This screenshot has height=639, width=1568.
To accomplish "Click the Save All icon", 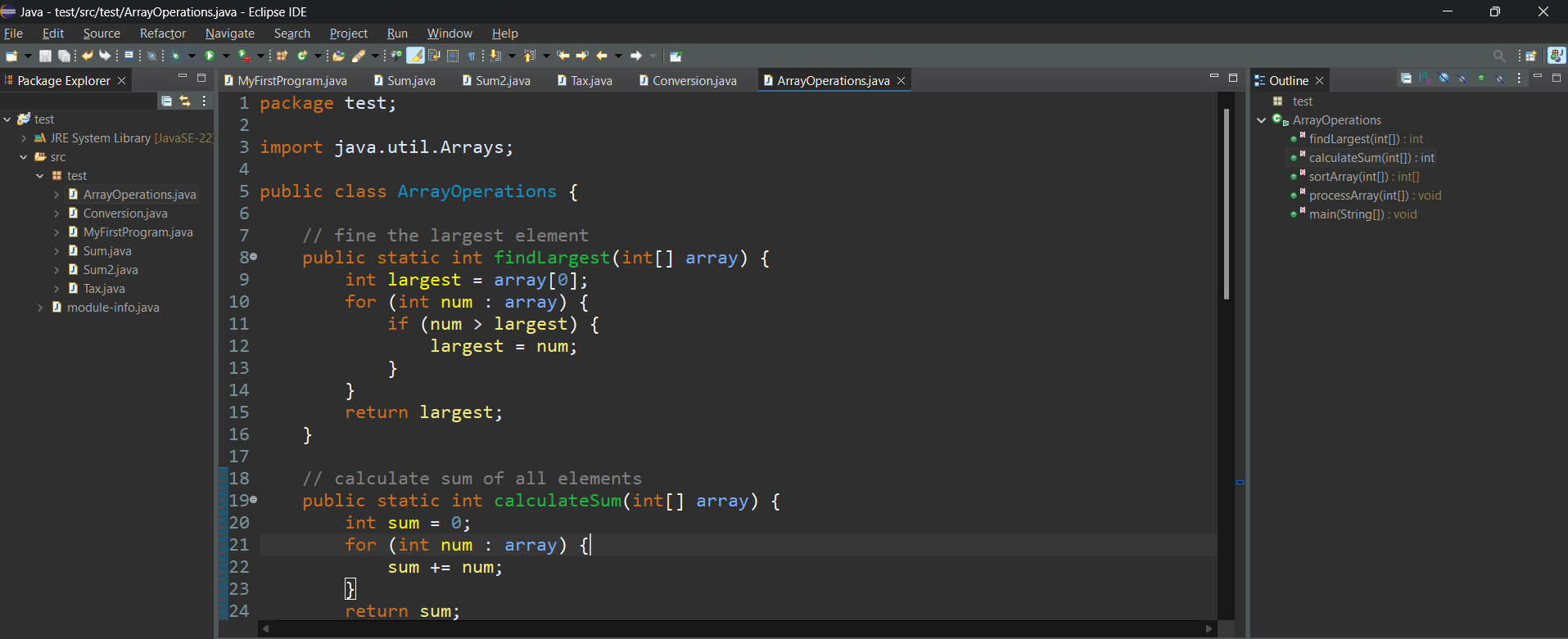I will pyautogui.click(x=64, y=56).
